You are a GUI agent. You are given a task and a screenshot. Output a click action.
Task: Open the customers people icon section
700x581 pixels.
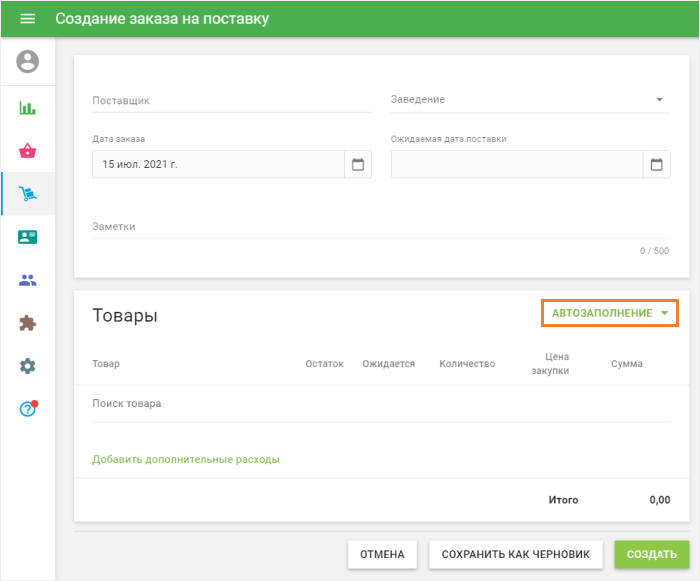[27, 280]
